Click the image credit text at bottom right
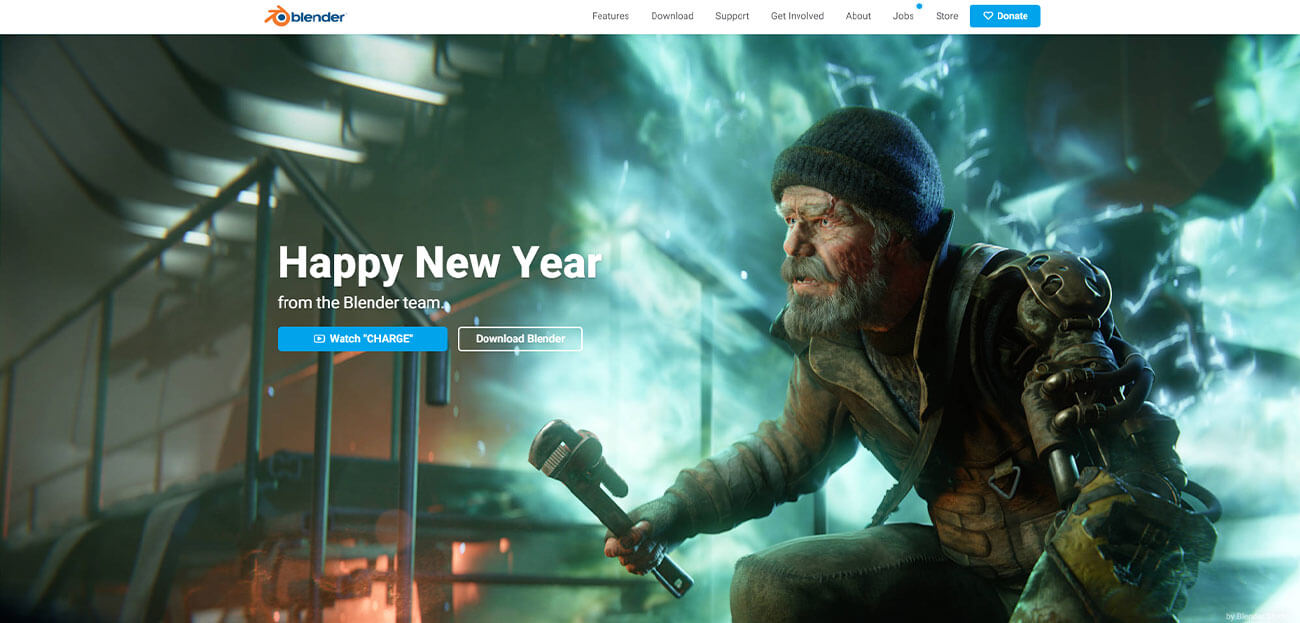This screenshot has width=1300, height=623. [1261, 616]
